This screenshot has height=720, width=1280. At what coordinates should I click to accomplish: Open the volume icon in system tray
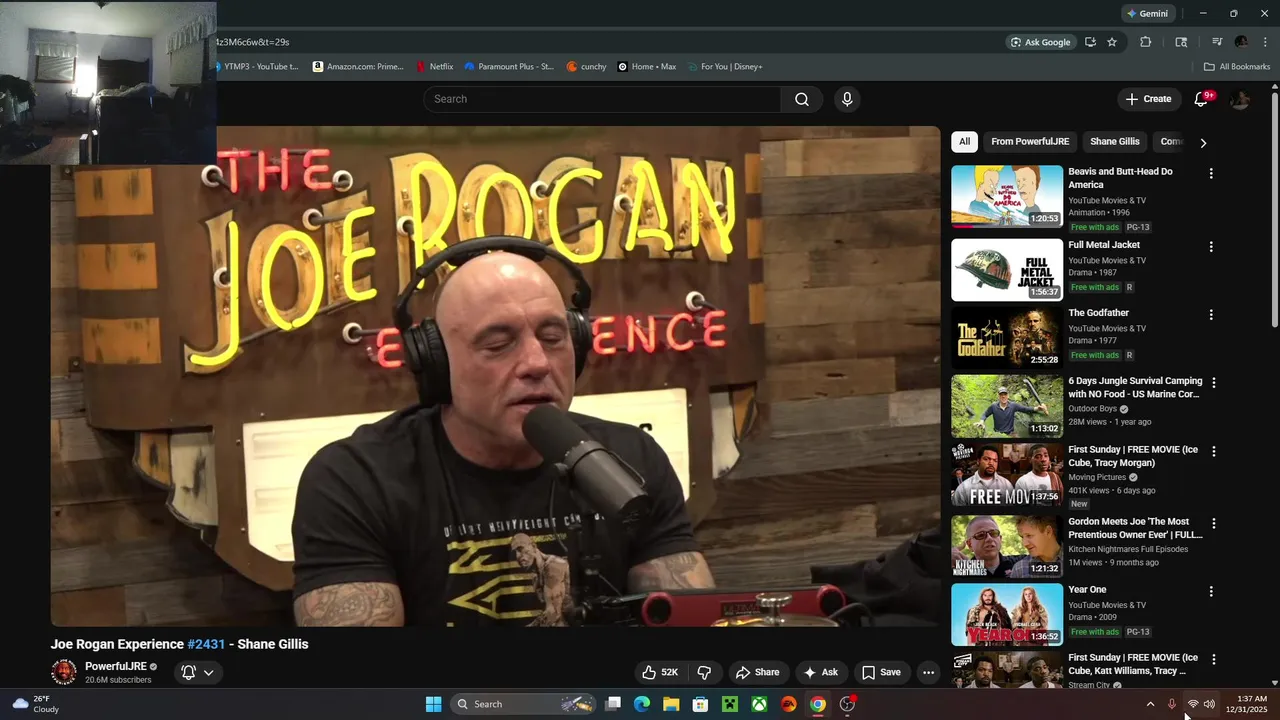pyautogui.click(x=1209, y=704)
